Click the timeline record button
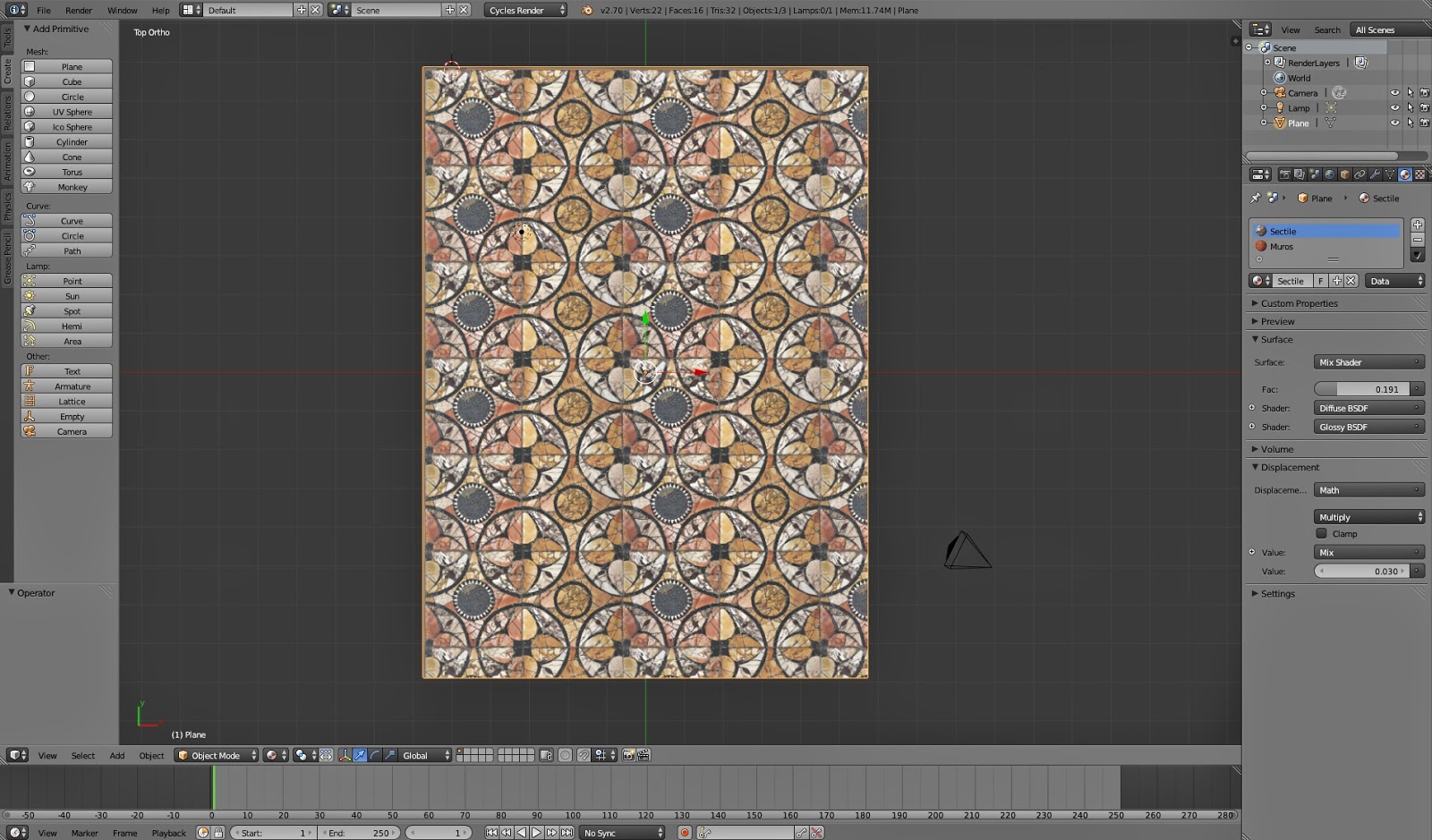The image size is (1432, 840). pos(685,833)
